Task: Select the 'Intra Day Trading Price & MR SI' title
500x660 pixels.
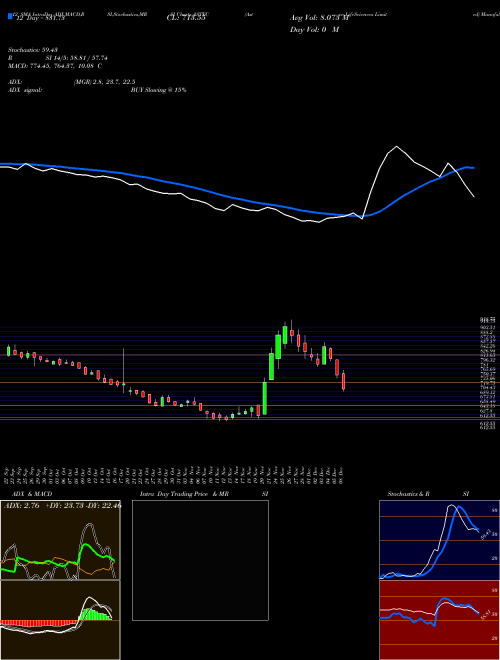Action: tap(204, 494)
